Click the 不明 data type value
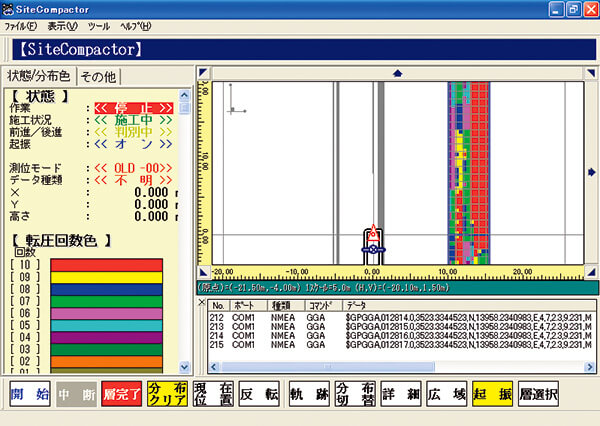Viewport: 600px width, 426px height. coord(134,180)
